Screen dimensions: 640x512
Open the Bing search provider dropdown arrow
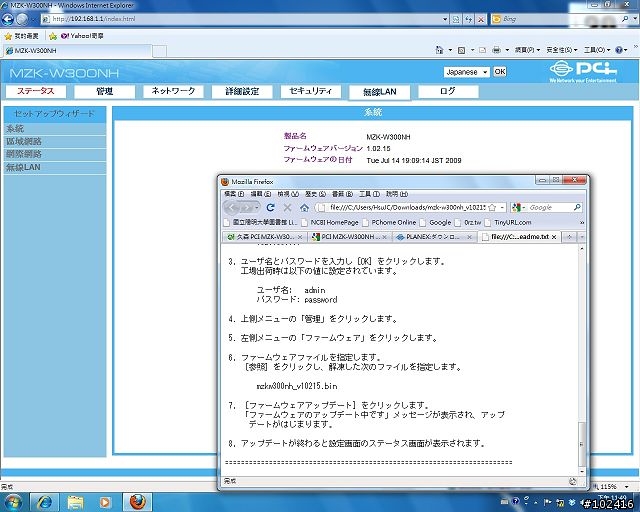633,19
